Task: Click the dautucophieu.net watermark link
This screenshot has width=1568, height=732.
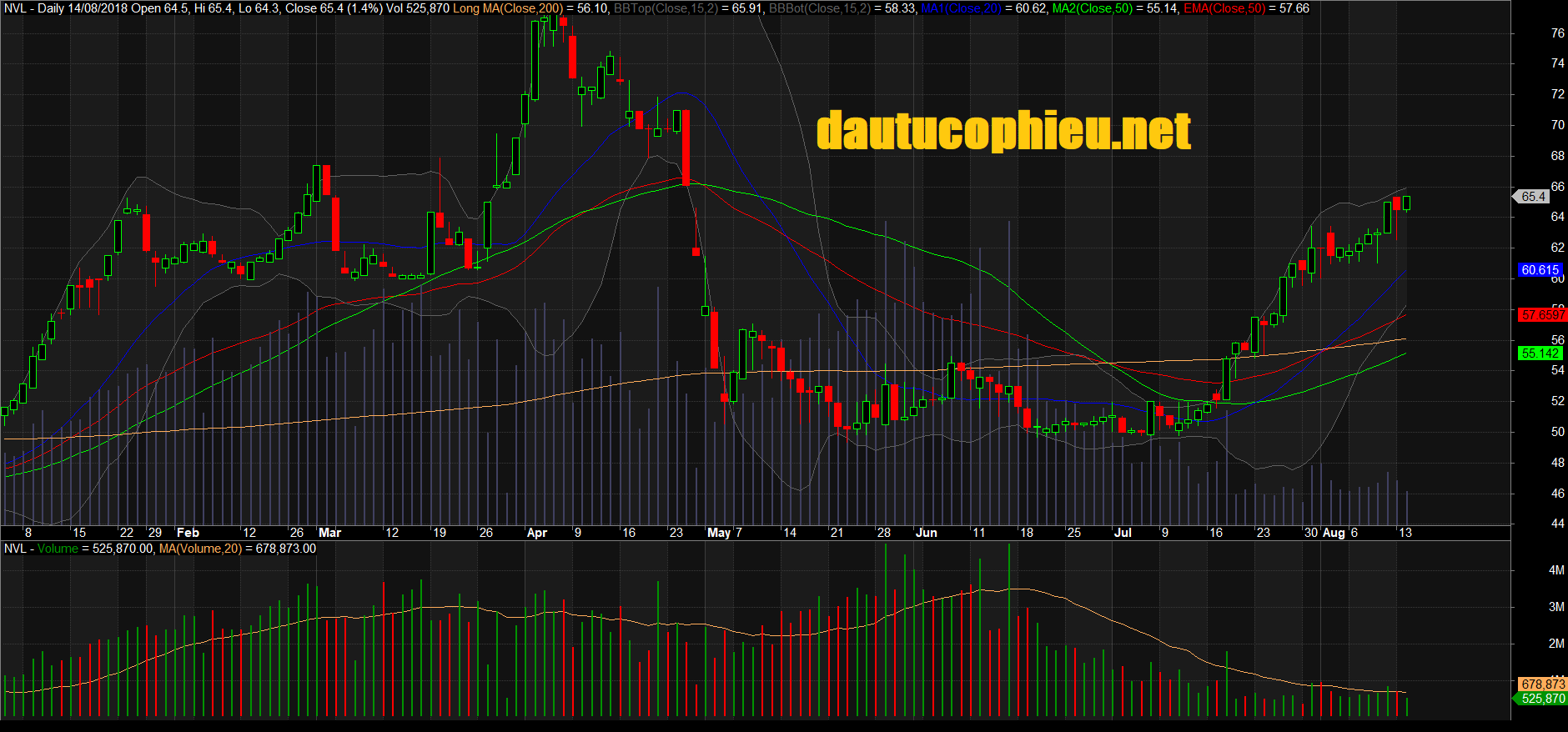Action: coord(1003,132)
